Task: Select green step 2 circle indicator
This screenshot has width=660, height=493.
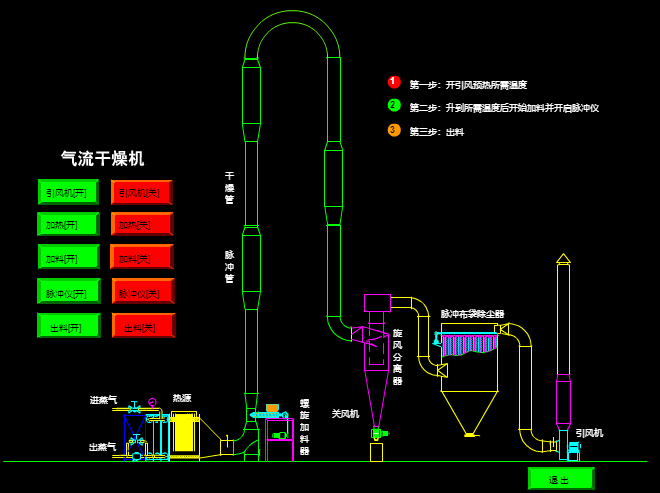Action: (394, 105)
